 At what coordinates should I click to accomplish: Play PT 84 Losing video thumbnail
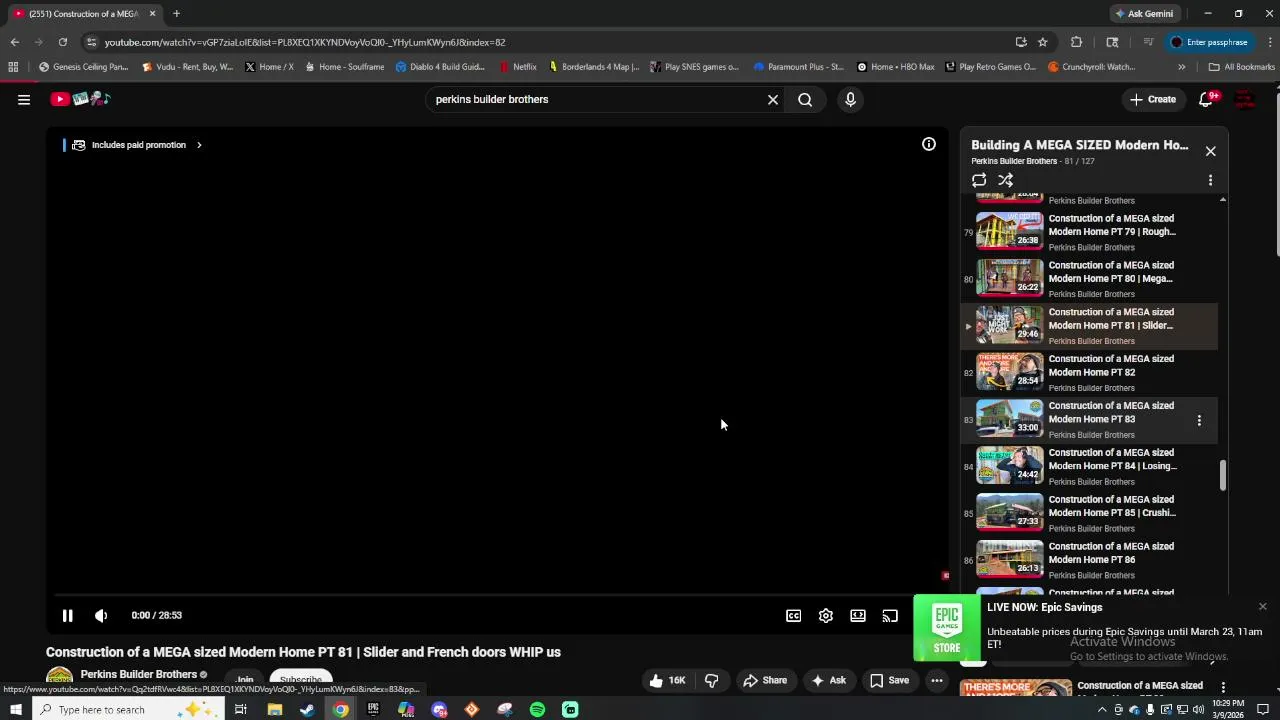[1009, 466]
